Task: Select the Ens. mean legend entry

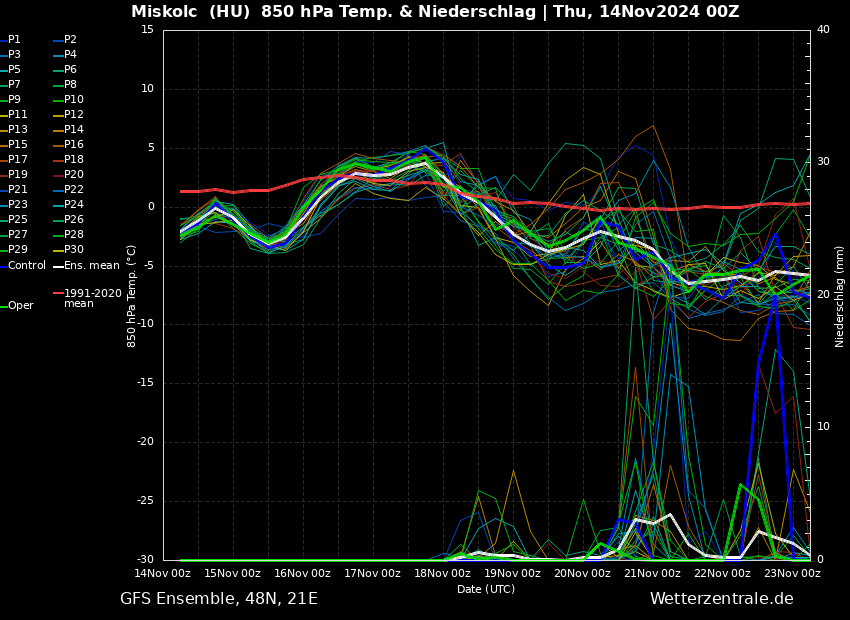Action: click(x=90, y=266)
